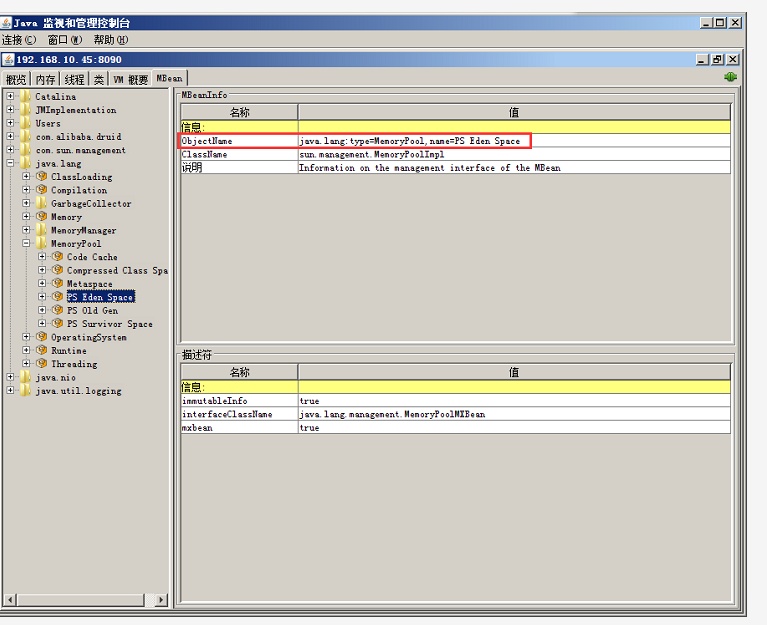Expand the java.util.logging node

click(x=10, y=390)
